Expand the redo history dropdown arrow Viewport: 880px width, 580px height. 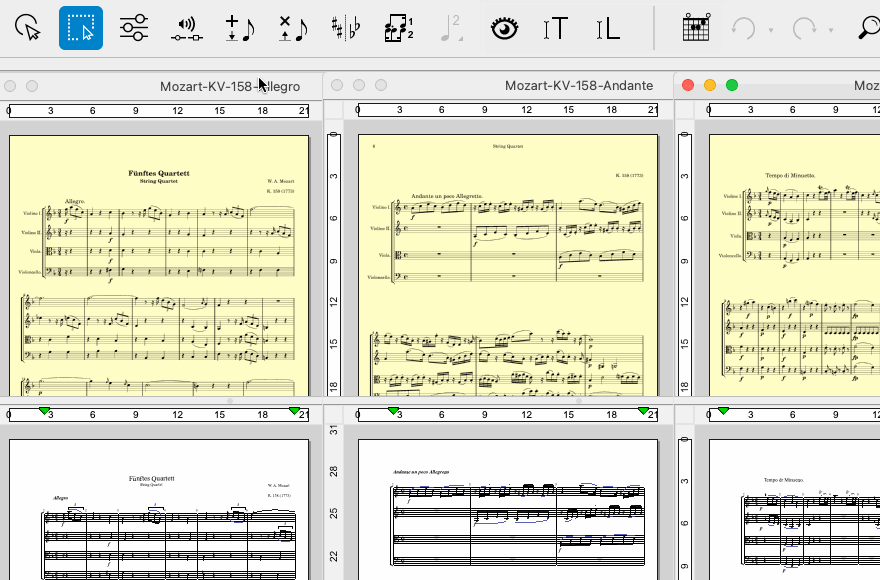pyautogui.click(x=831, y=31)
